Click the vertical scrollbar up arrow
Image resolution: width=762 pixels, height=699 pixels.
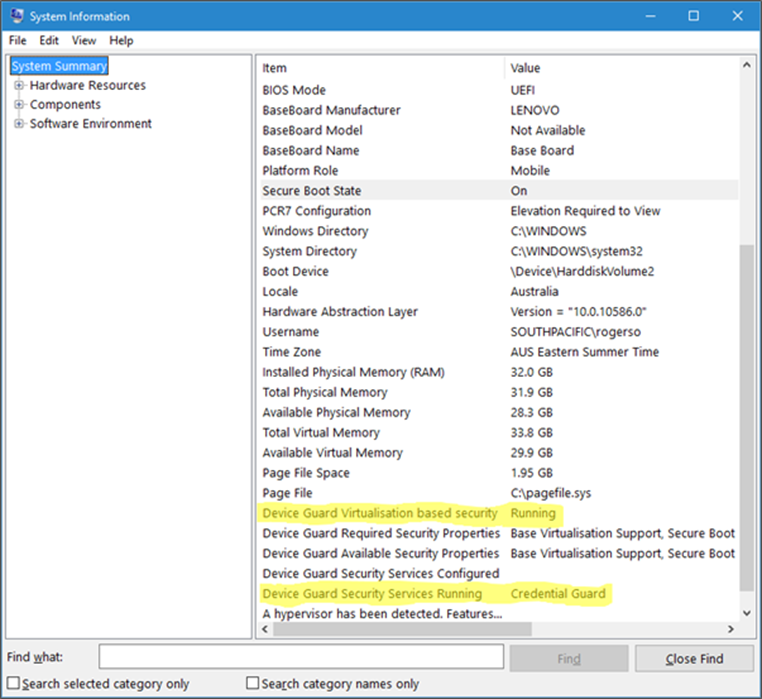[747, 65]
